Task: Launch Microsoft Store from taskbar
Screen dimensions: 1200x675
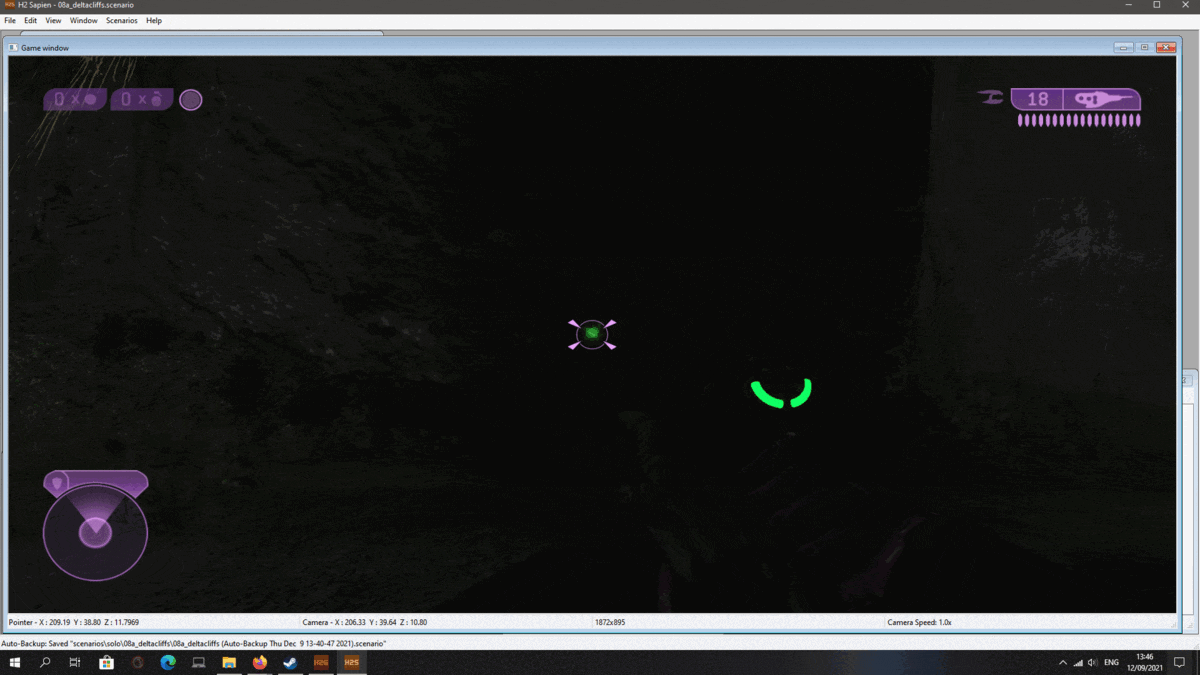Action: click(106, 662)
